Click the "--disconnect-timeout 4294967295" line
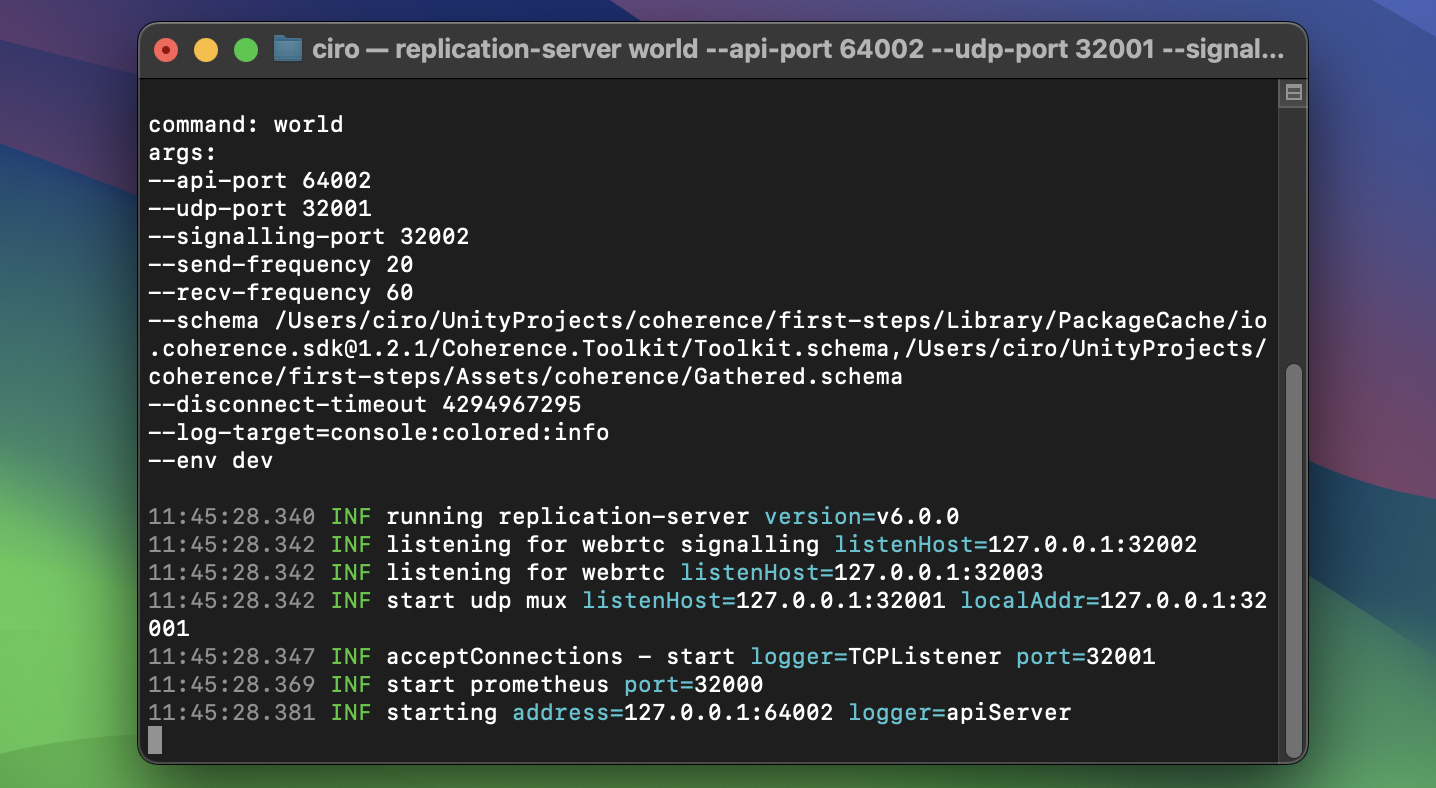The height and width of the screenshot is (788, 1436). (365, 405)
